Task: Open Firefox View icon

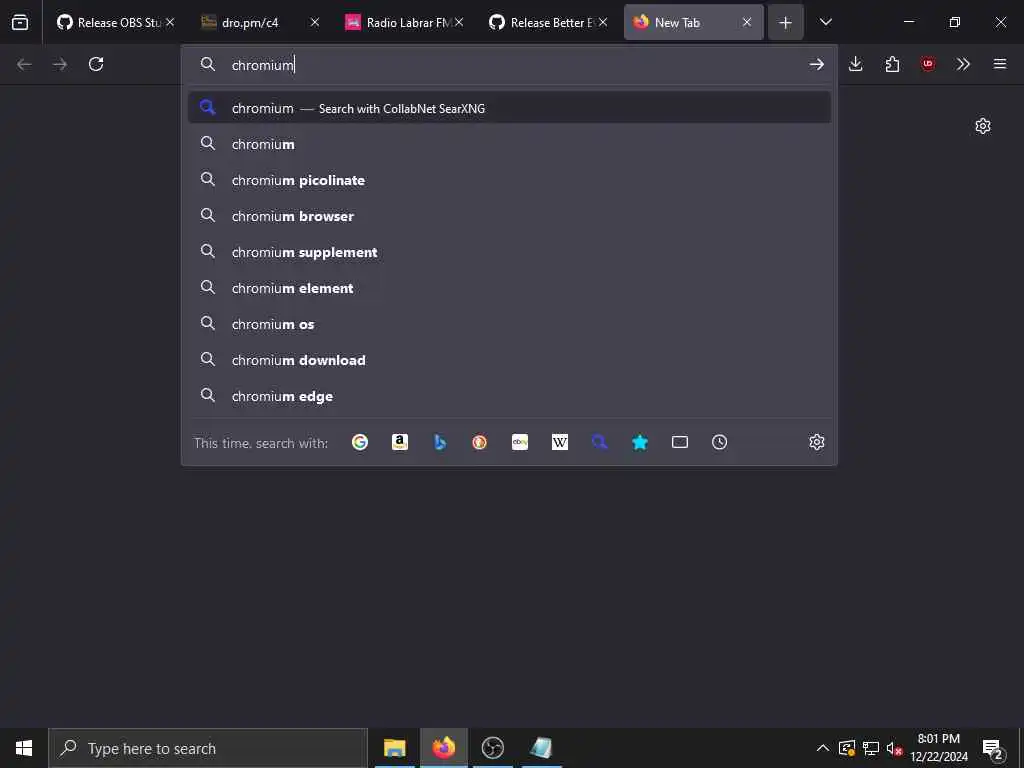Action: (20, 22)
